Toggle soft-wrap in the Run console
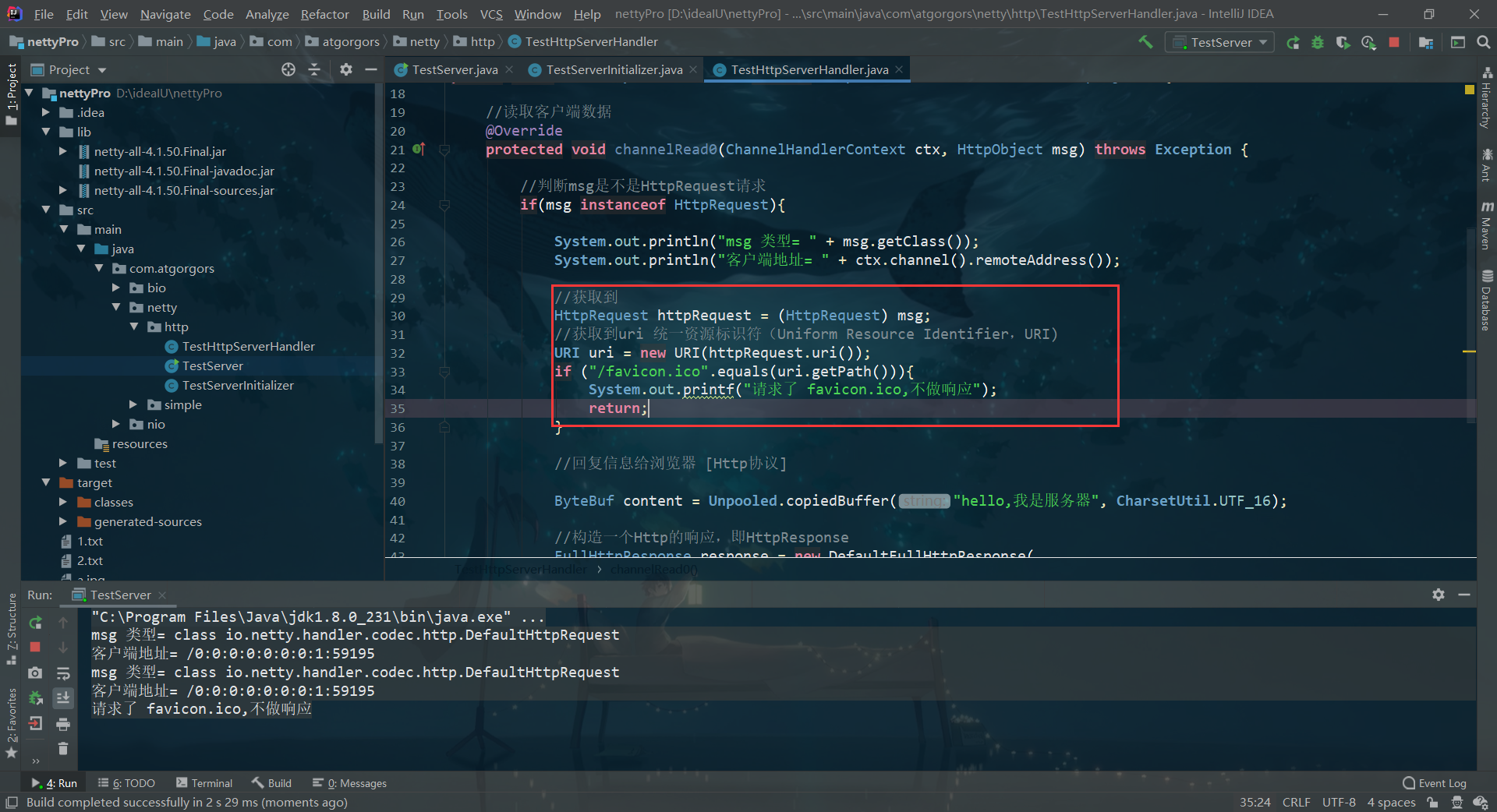 (63, 673)
